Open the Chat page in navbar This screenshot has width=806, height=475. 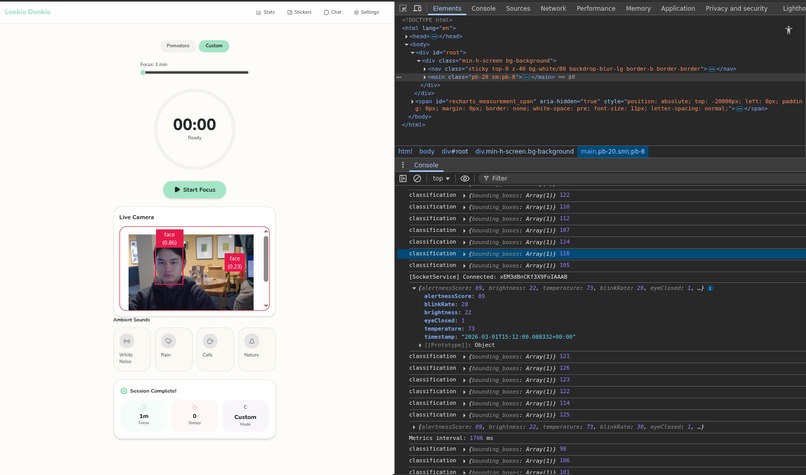(333, 12)
